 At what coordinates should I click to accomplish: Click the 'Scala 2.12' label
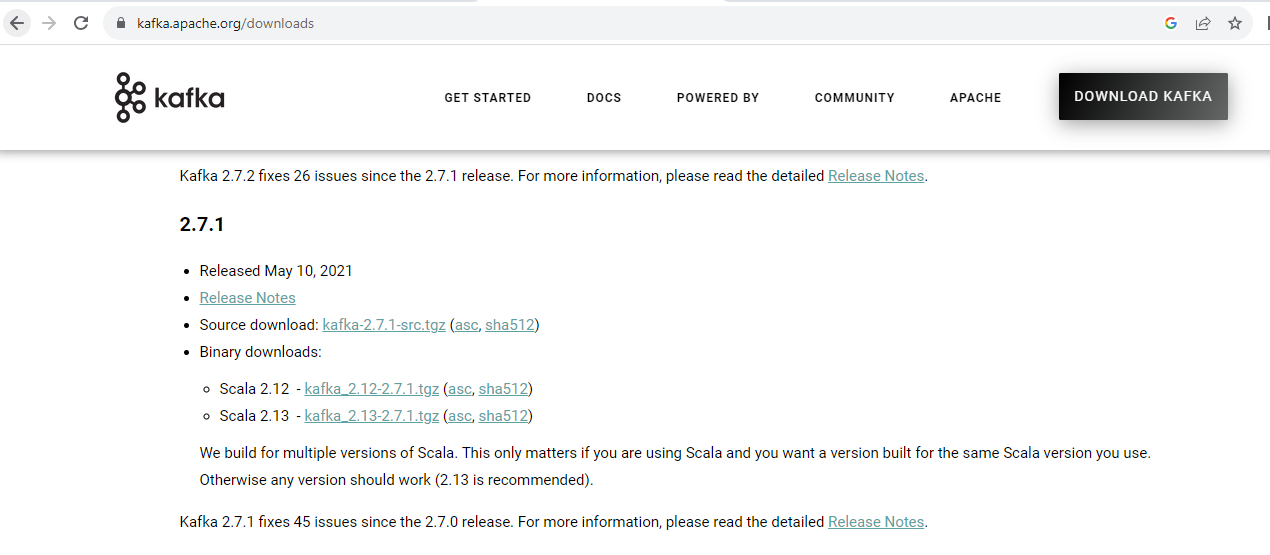pyautogui.click(x=254, y=389)
